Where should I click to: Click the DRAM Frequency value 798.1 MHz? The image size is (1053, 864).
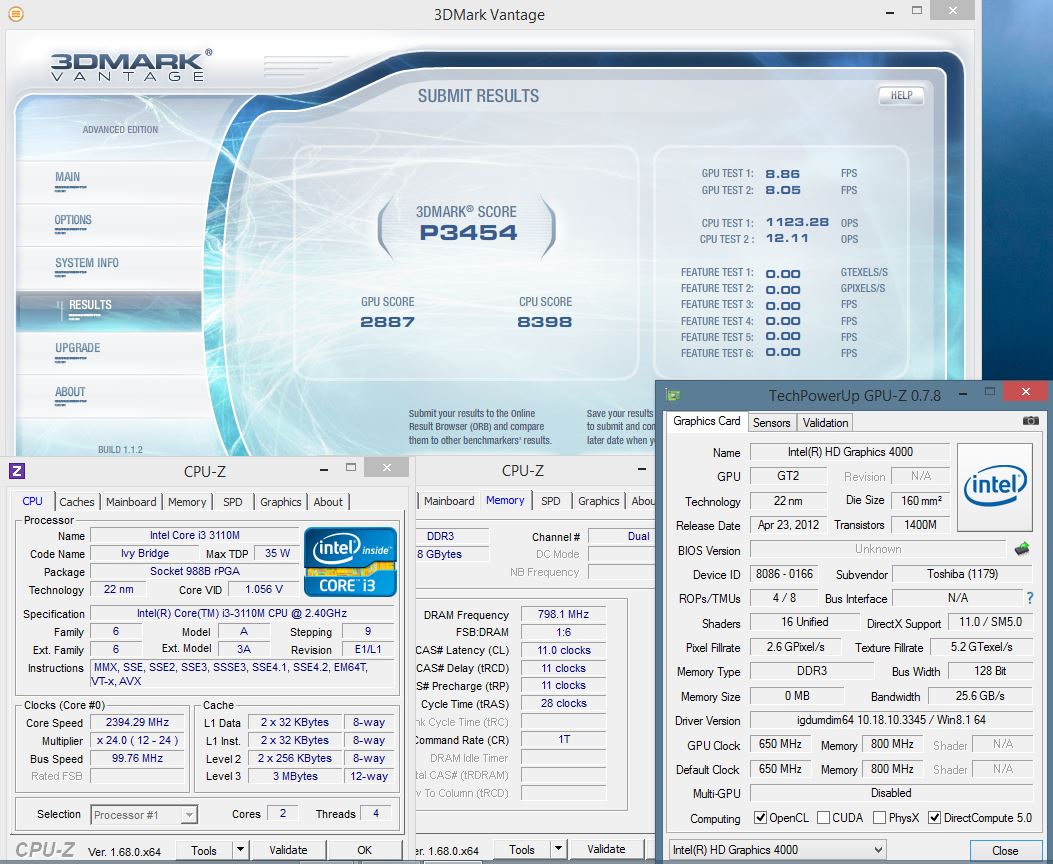tap(563, 614)
